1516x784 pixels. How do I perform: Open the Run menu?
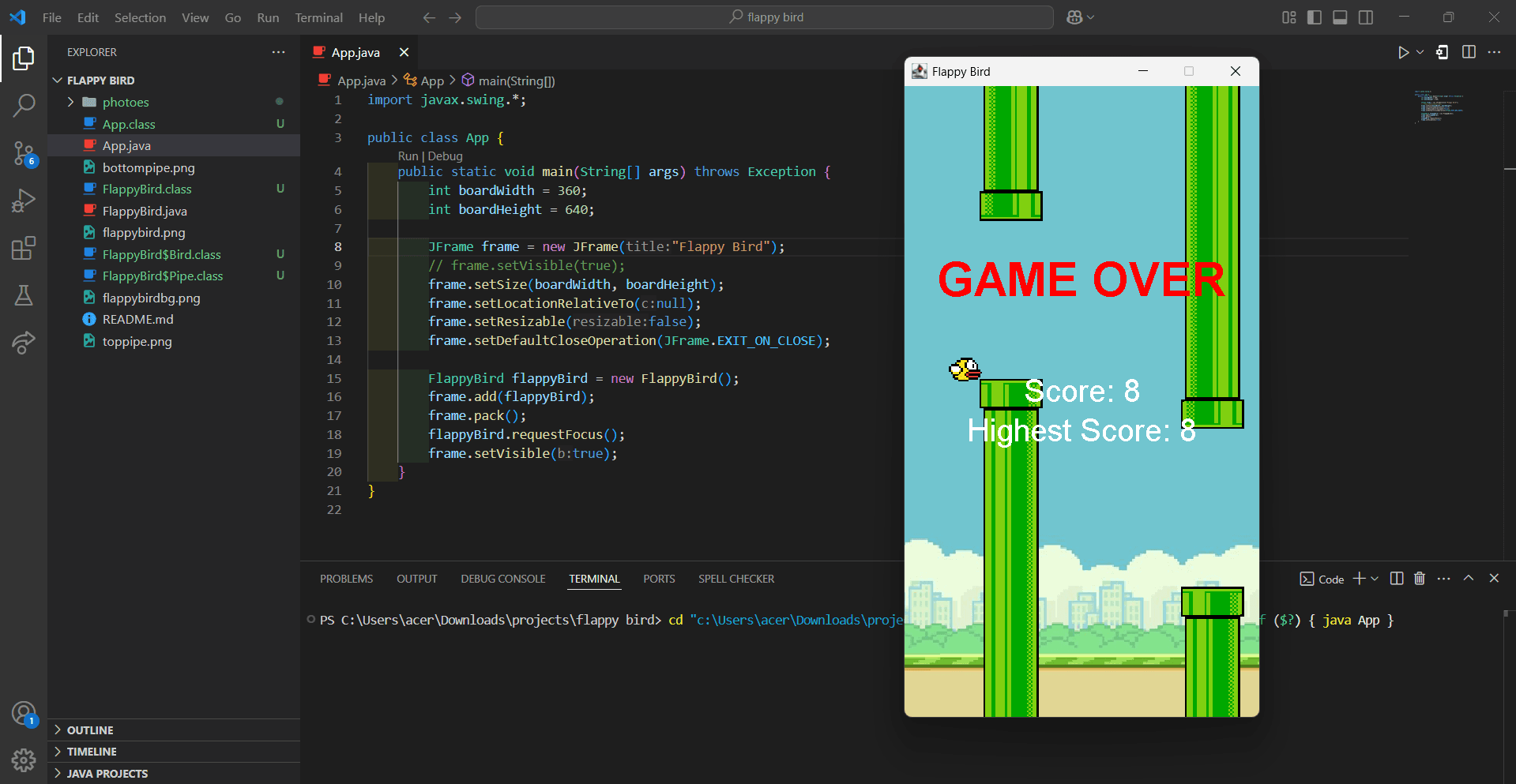268,17
